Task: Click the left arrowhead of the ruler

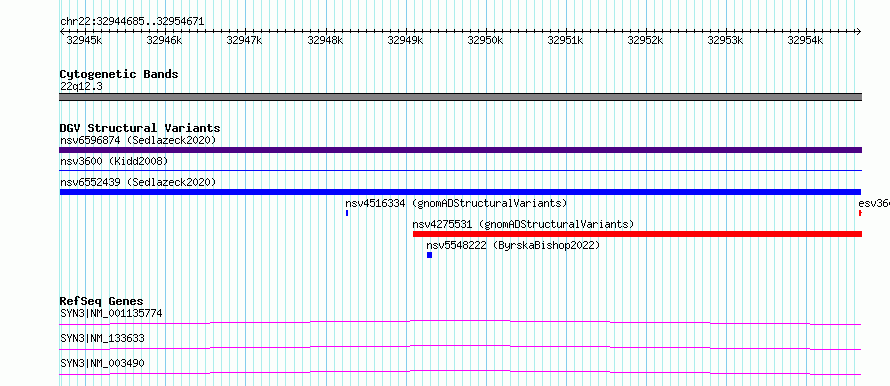Action: click(x=62, y=32)
